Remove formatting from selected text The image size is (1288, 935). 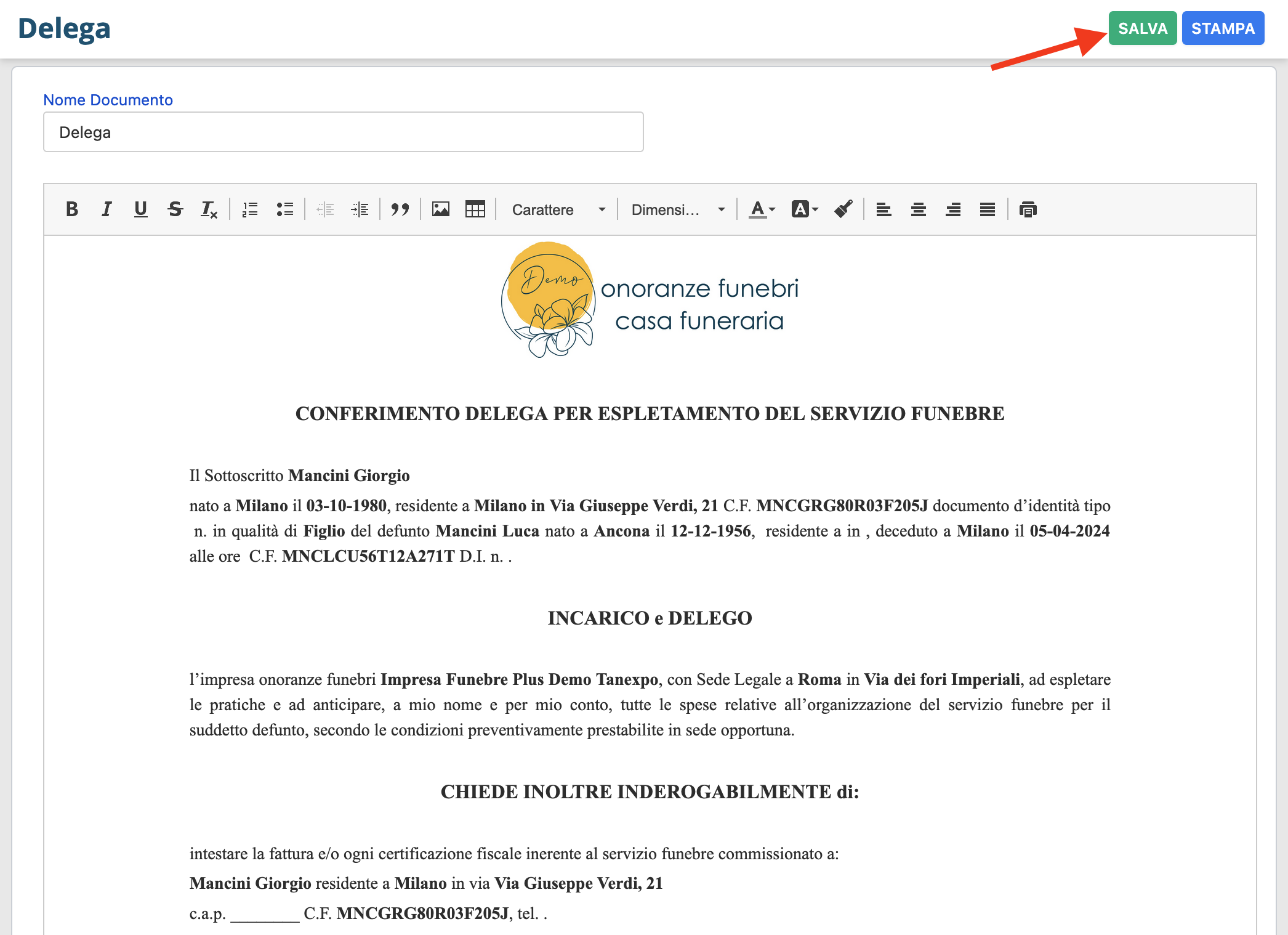pyautogui.click(x=209, y=209)
